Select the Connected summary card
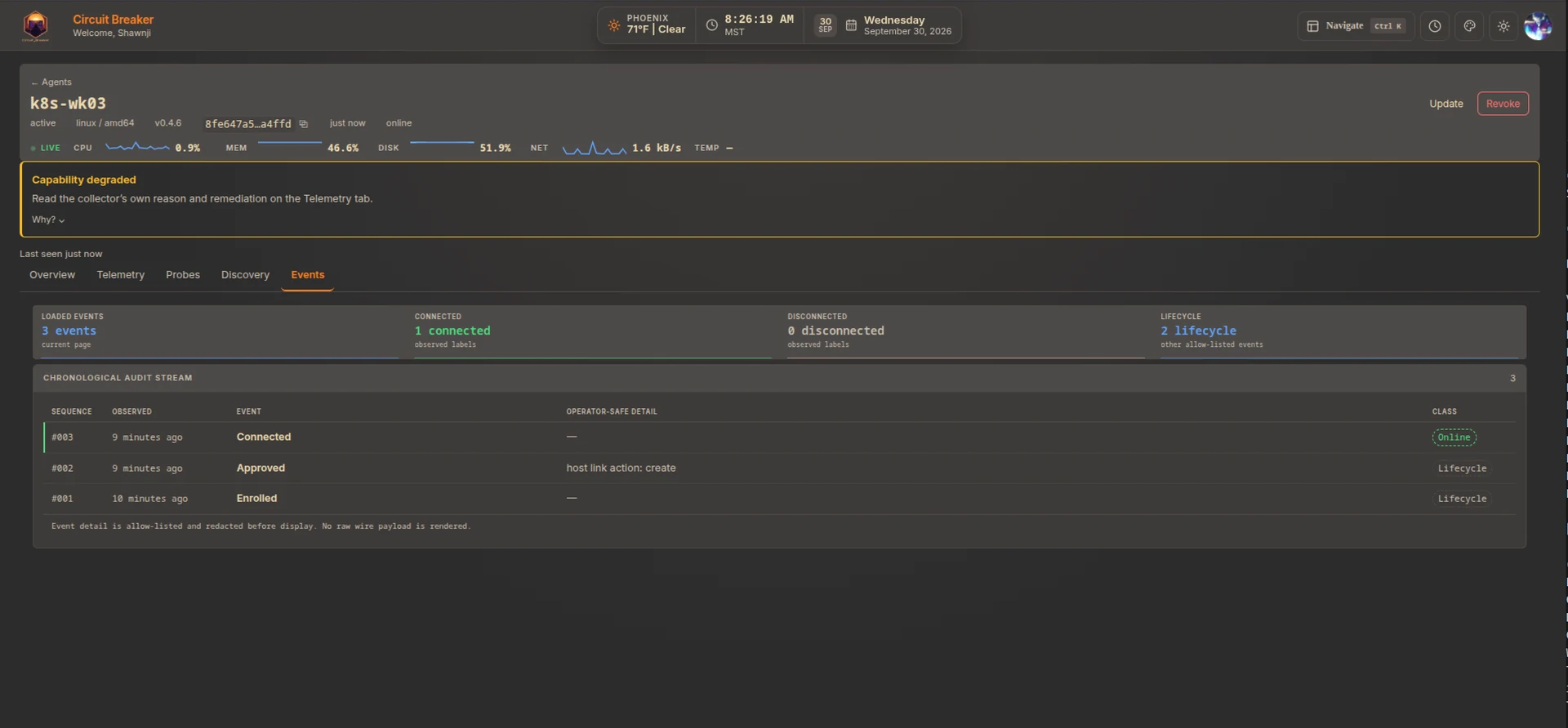1568x728 pixels. click(x=593, y=332)
